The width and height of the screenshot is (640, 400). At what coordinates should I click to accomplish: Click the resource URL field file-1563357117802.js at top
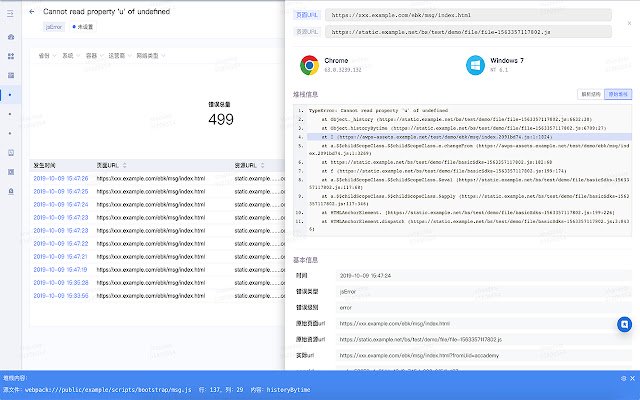pos(469,32)
